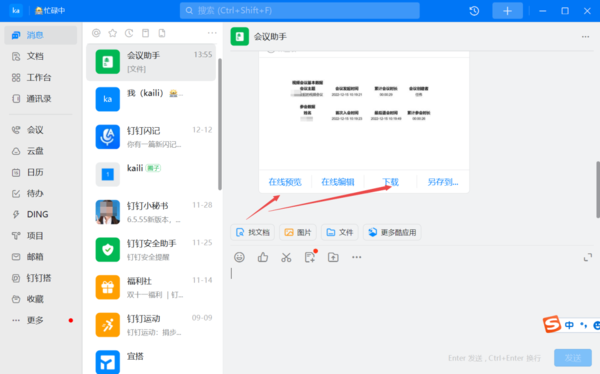Click 在线编辑 to edit file online

(x=338, y=182)
